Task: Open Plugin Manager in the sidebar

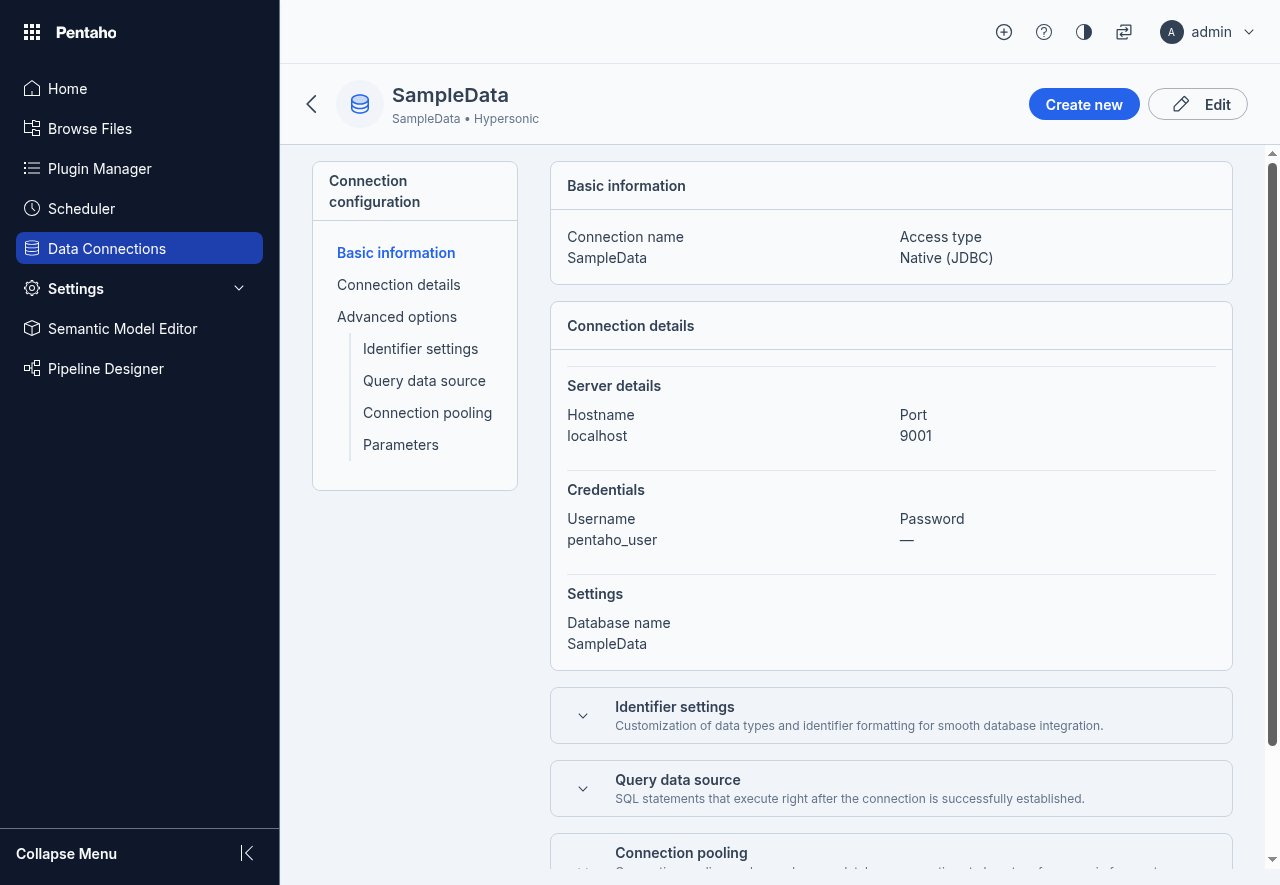Action: pyautogui.click(x=99, y=168)
